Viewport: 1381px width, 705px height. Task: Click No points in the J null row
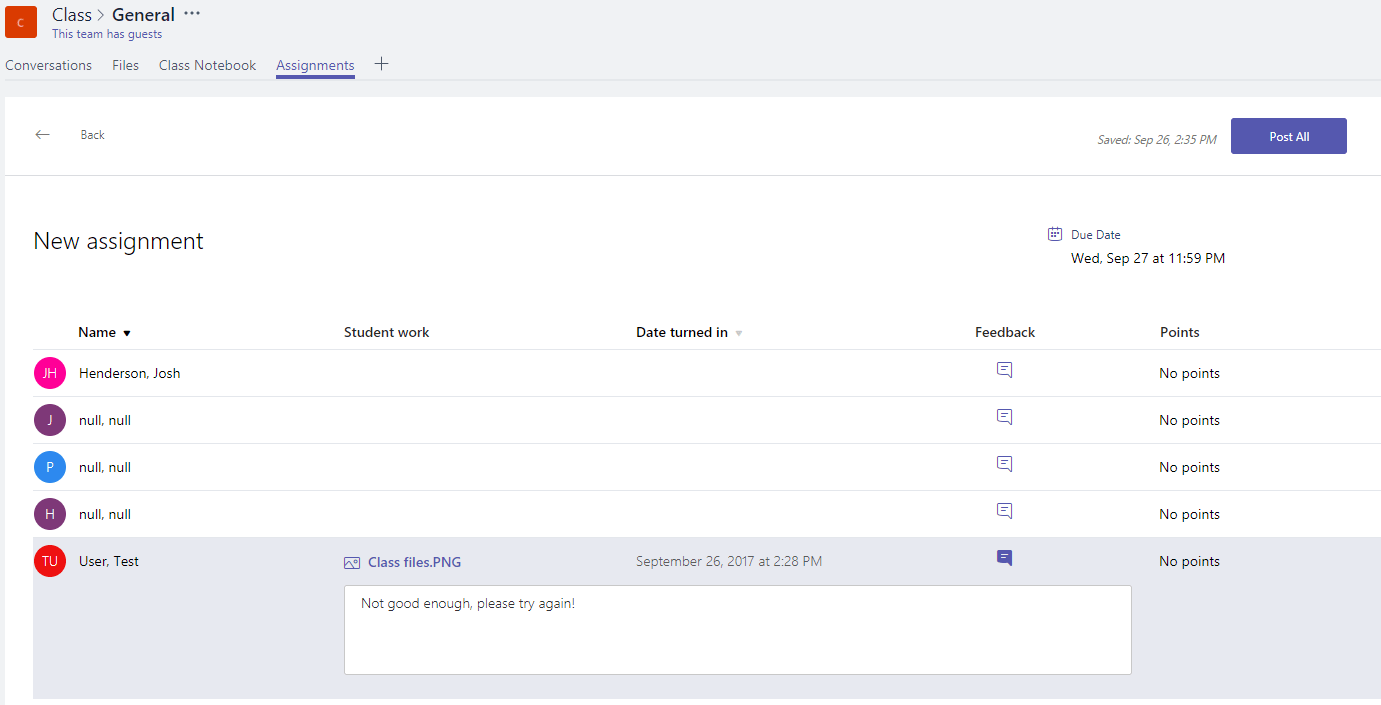tap(1190, 420)
